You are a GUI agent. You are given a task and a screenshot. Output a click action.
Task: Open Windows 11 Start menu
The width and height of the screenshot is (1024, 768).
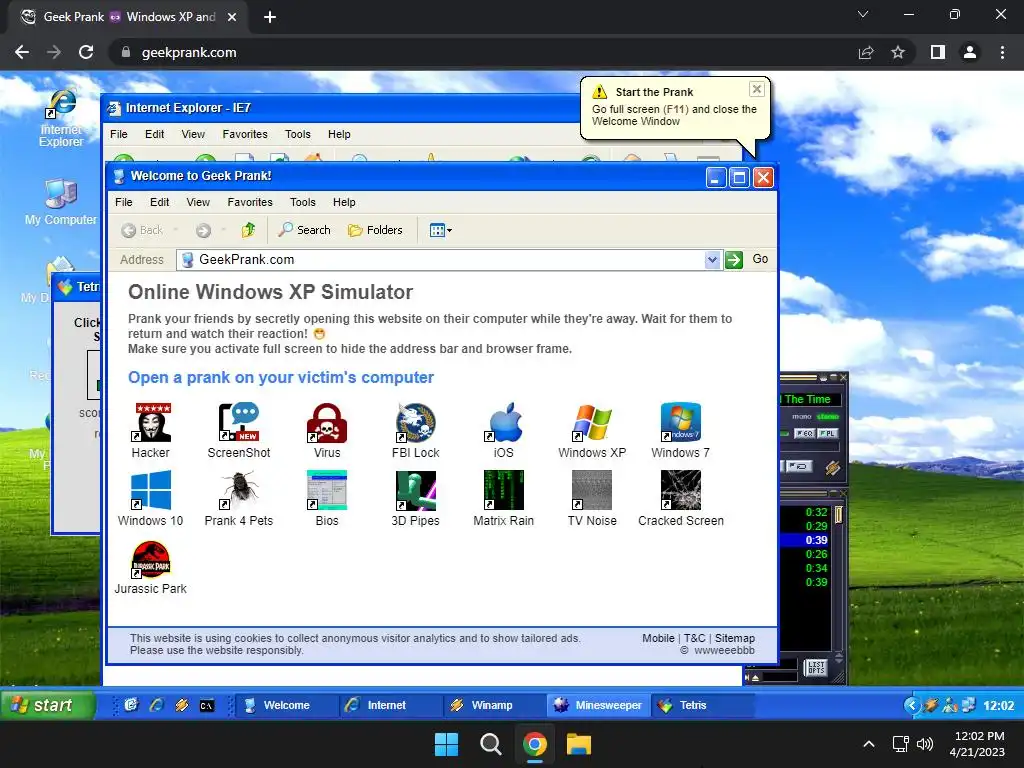[447, 744]
